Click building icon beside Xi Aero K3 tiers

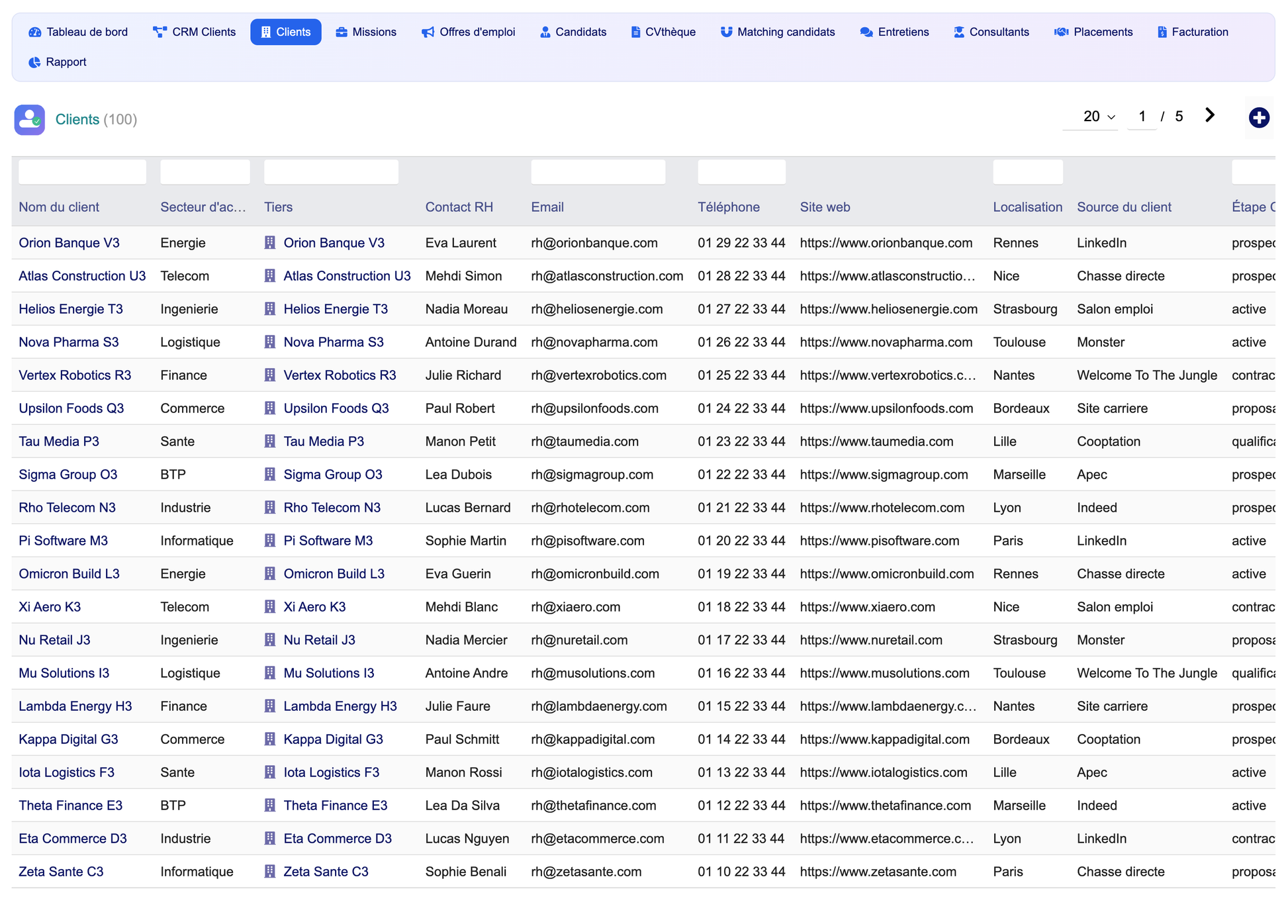tap(270, 606)
